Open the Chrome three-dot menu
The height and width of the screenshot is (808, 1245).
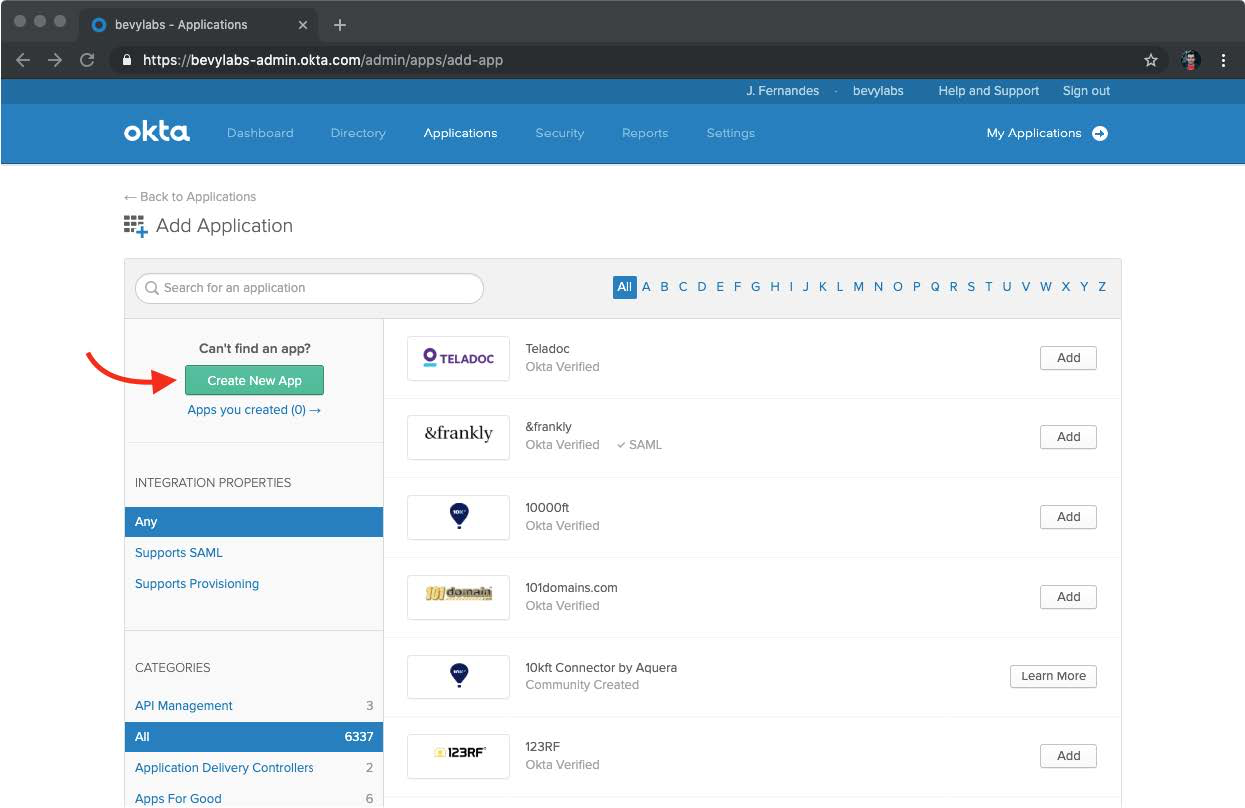tap(1223, 60)
